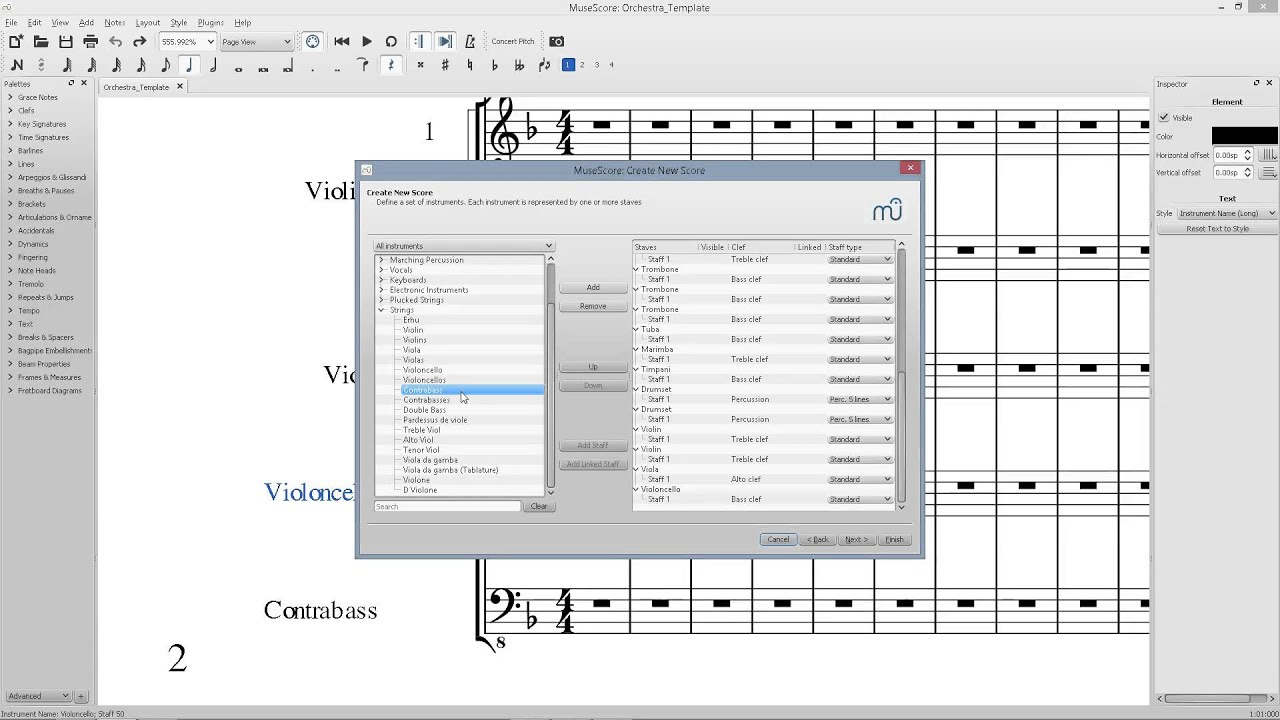Viewport: 1280px width, 720px height.
Task: Select the quarter note duration
Action: tap(189, 65)
